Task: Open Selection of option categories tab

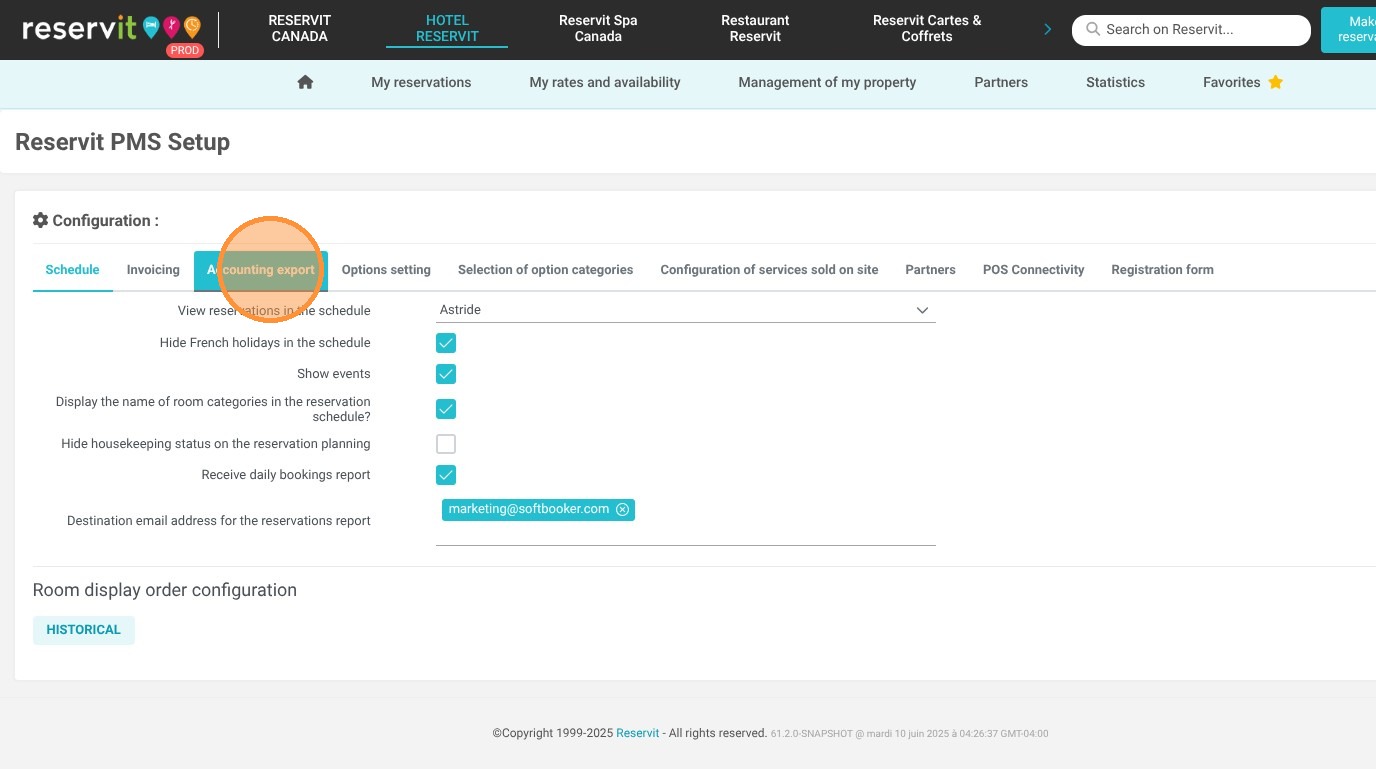Action: (545, 270)
